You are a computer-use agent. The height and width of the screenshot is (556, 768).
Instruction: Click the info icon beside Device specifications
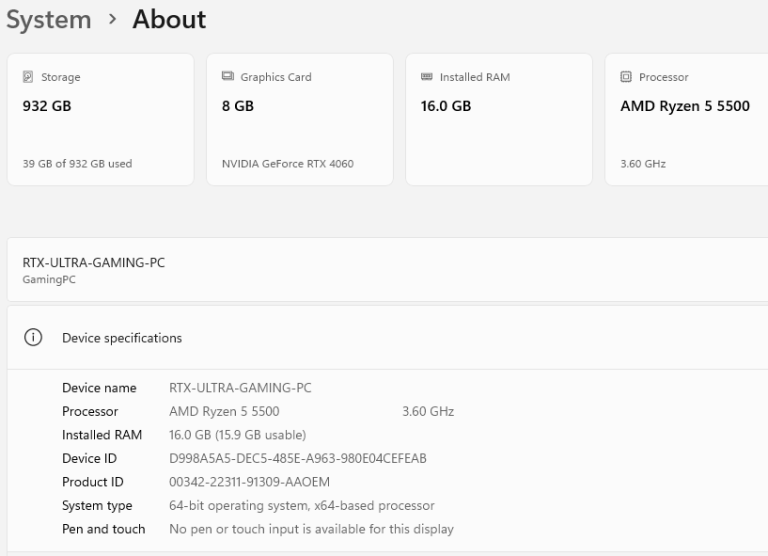(x=33, y=338)
